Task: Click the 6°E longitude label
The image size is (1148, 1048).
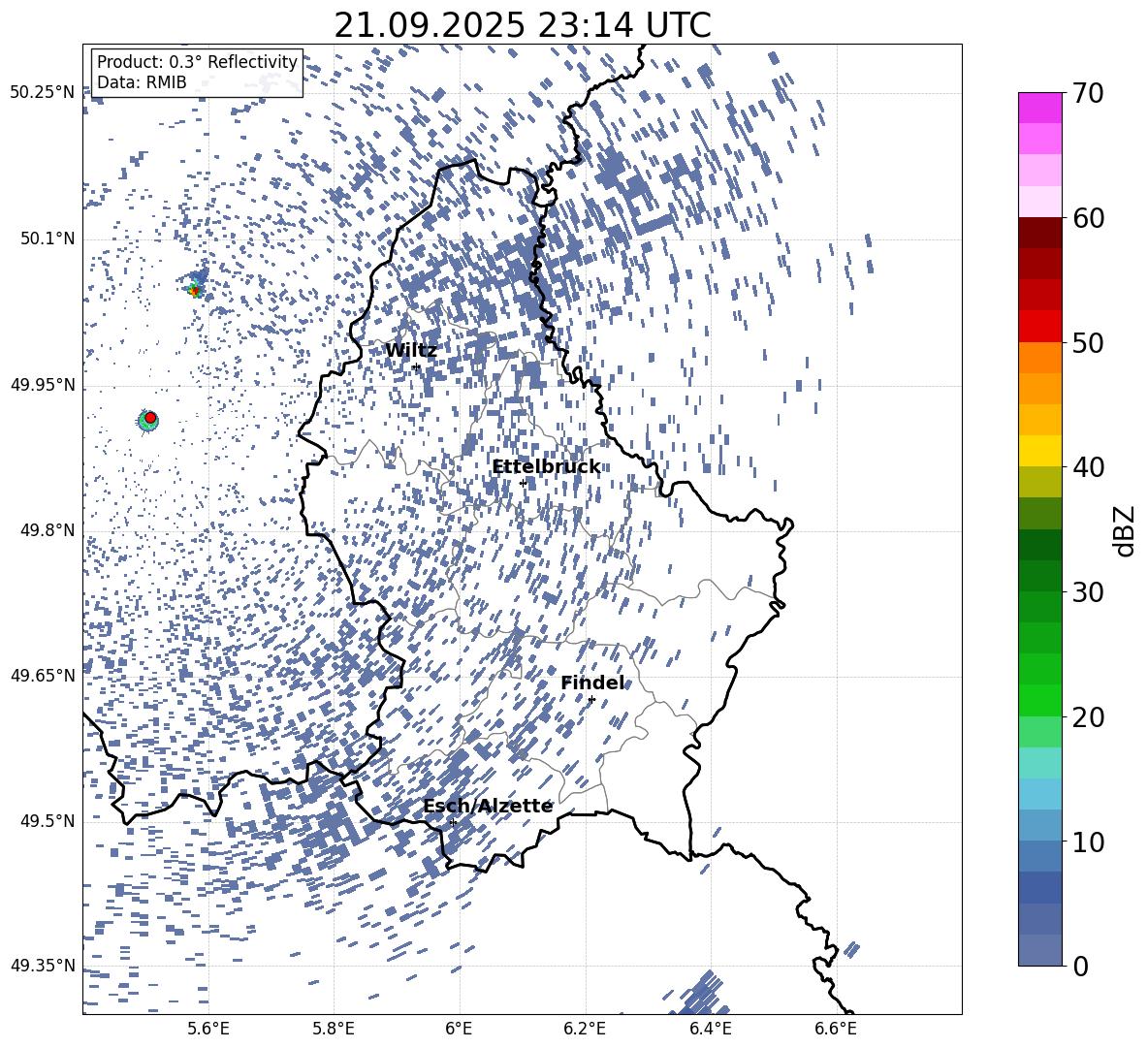Action: (459, 1029)
